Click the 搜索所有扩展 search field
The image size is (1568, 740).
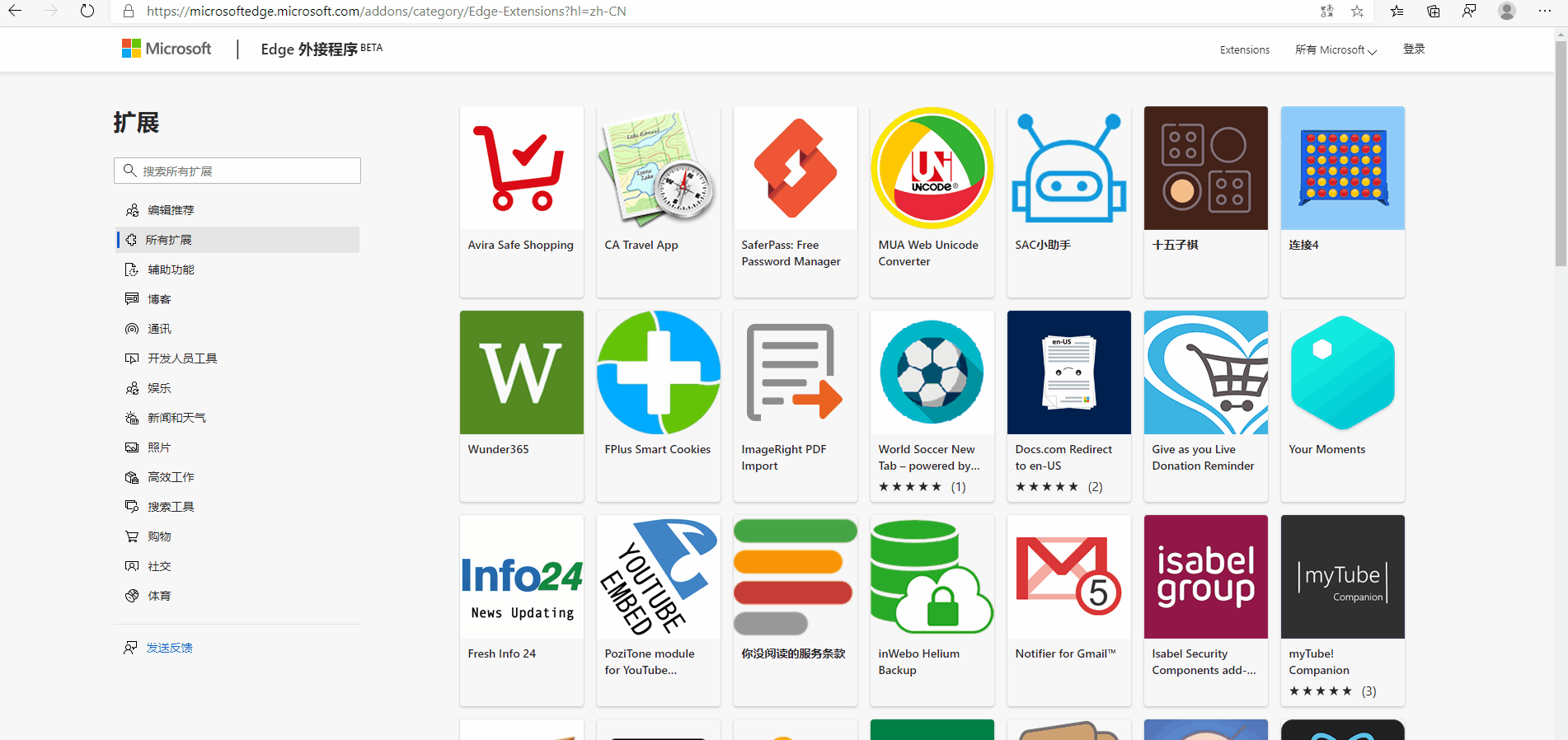[244, 171]
